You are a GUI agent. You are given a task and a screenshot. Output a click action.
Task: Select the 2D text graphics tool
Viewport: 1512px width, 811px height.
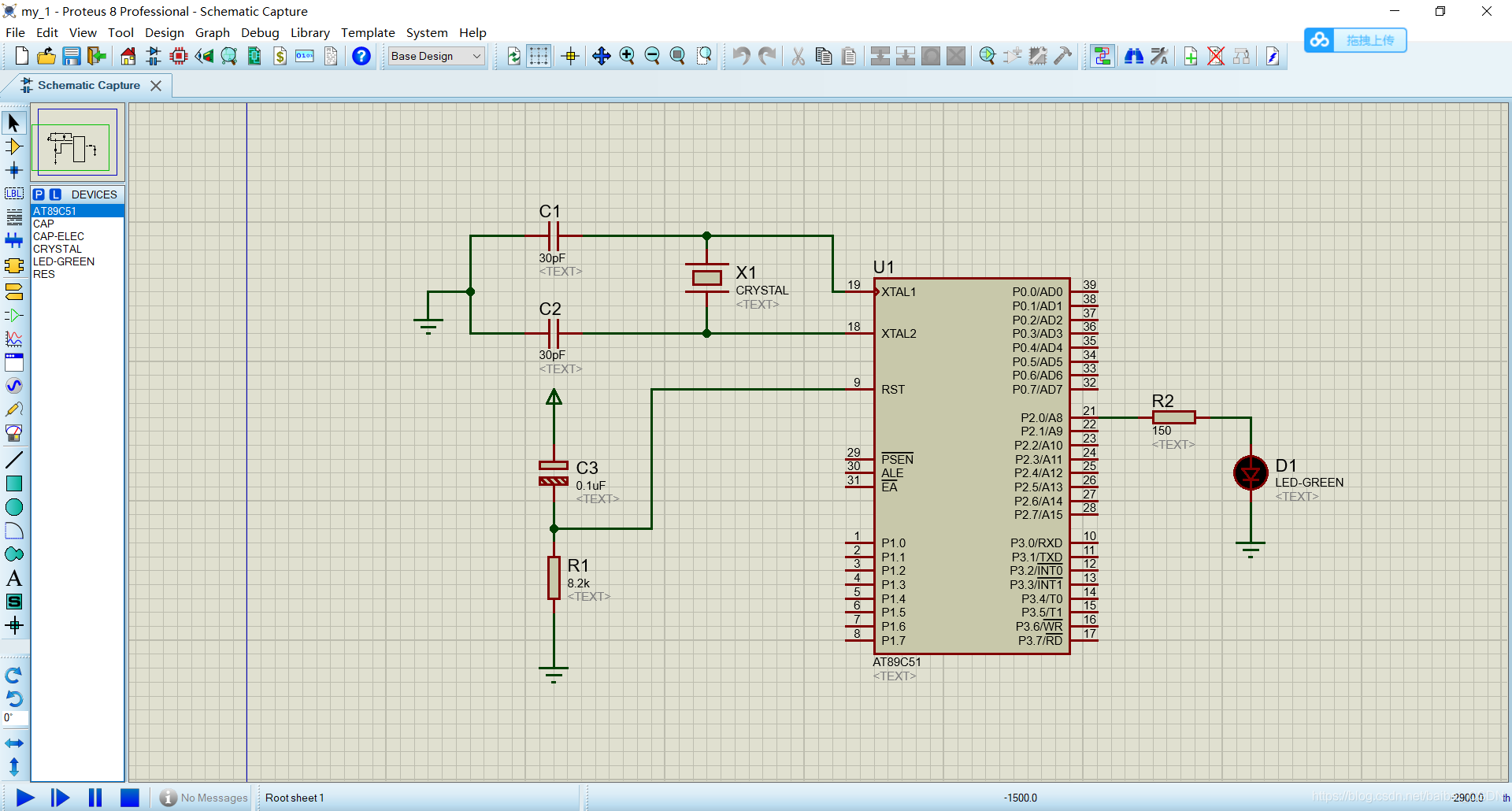tap(13, 578)
